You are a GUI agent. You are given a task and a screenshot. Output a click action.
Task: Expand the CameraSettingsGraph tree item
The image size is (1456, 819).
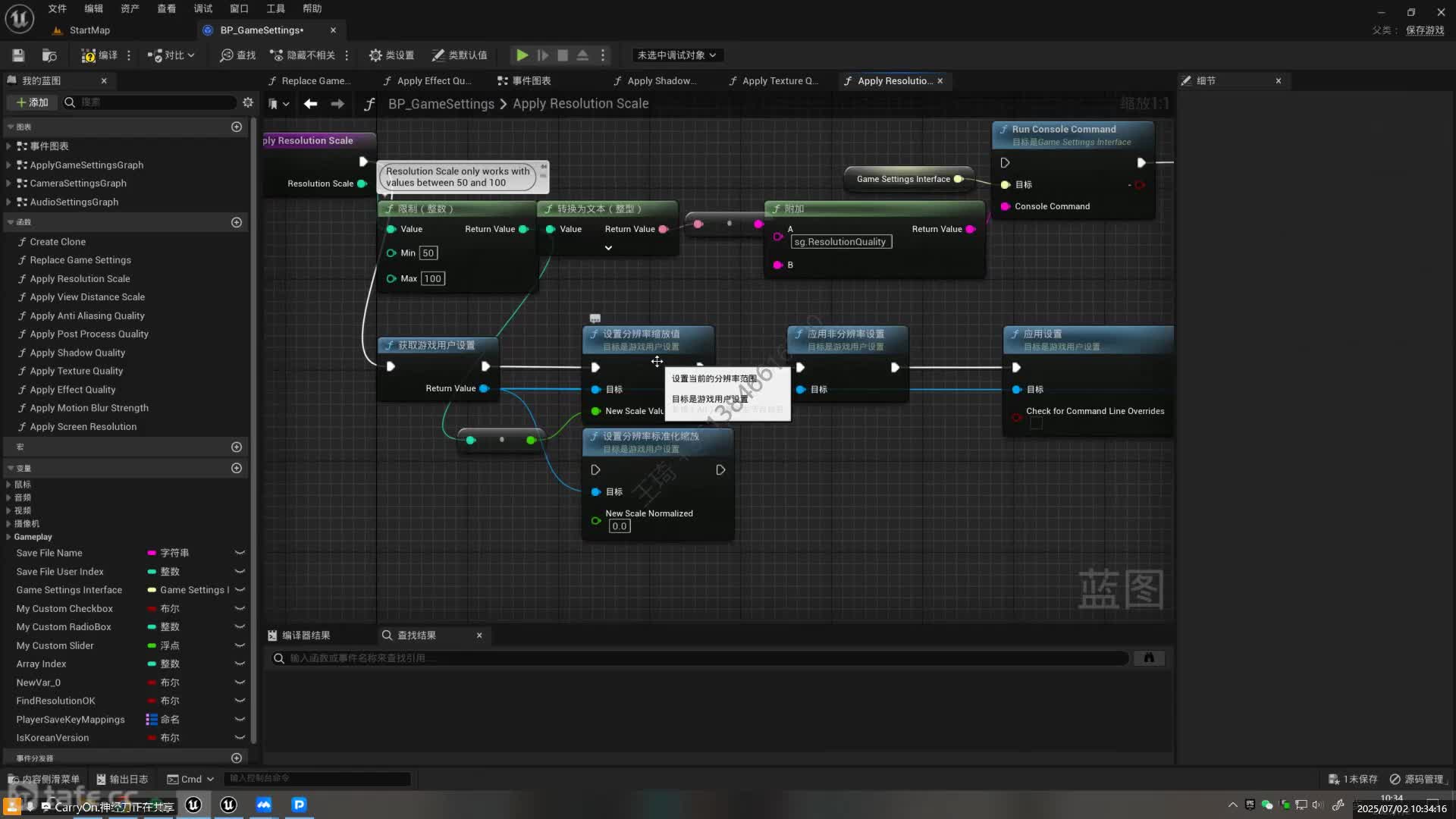[x=8, y=184]
